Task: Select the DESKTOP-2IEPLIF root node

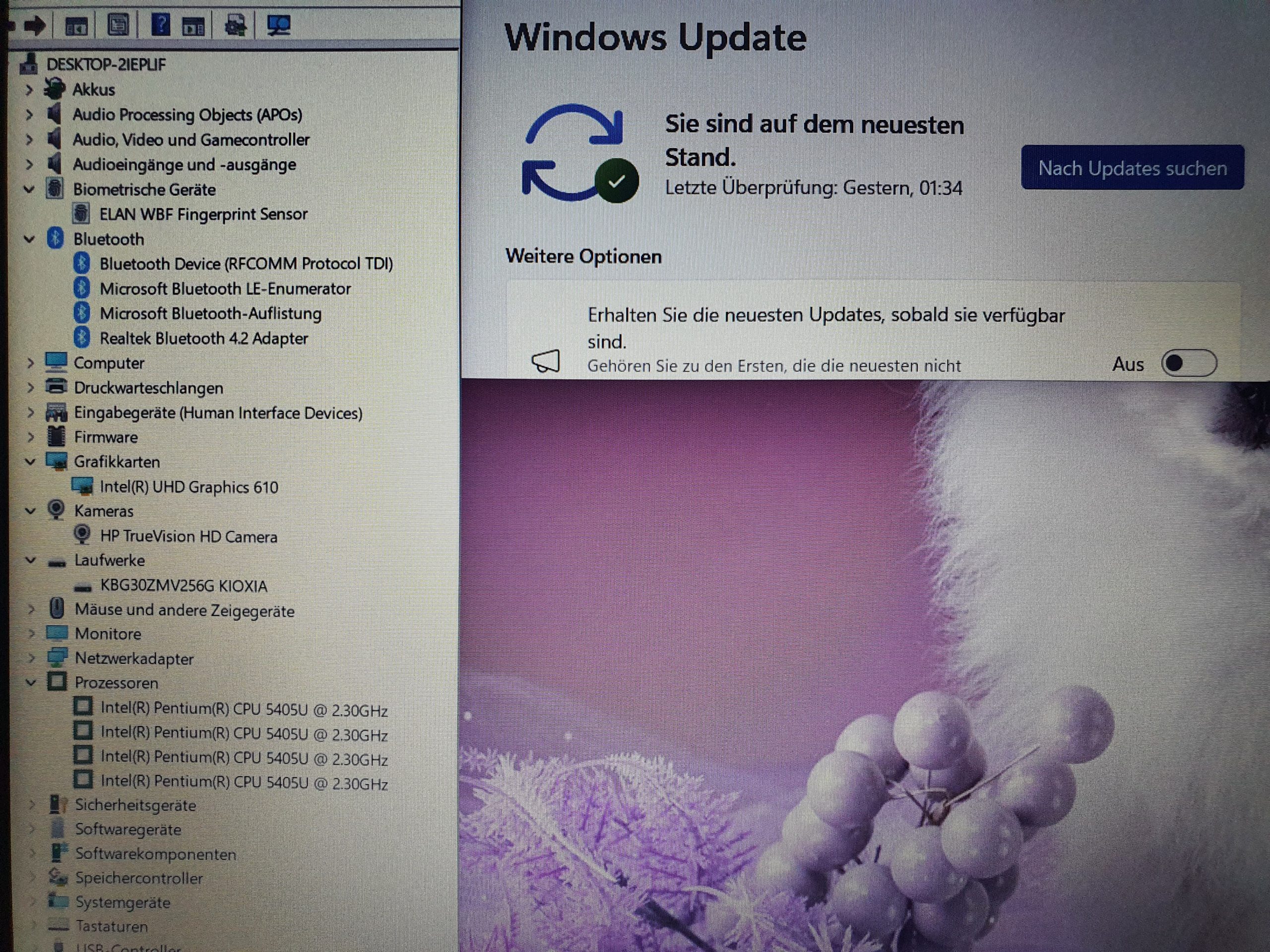Action: tap(106, 65)
